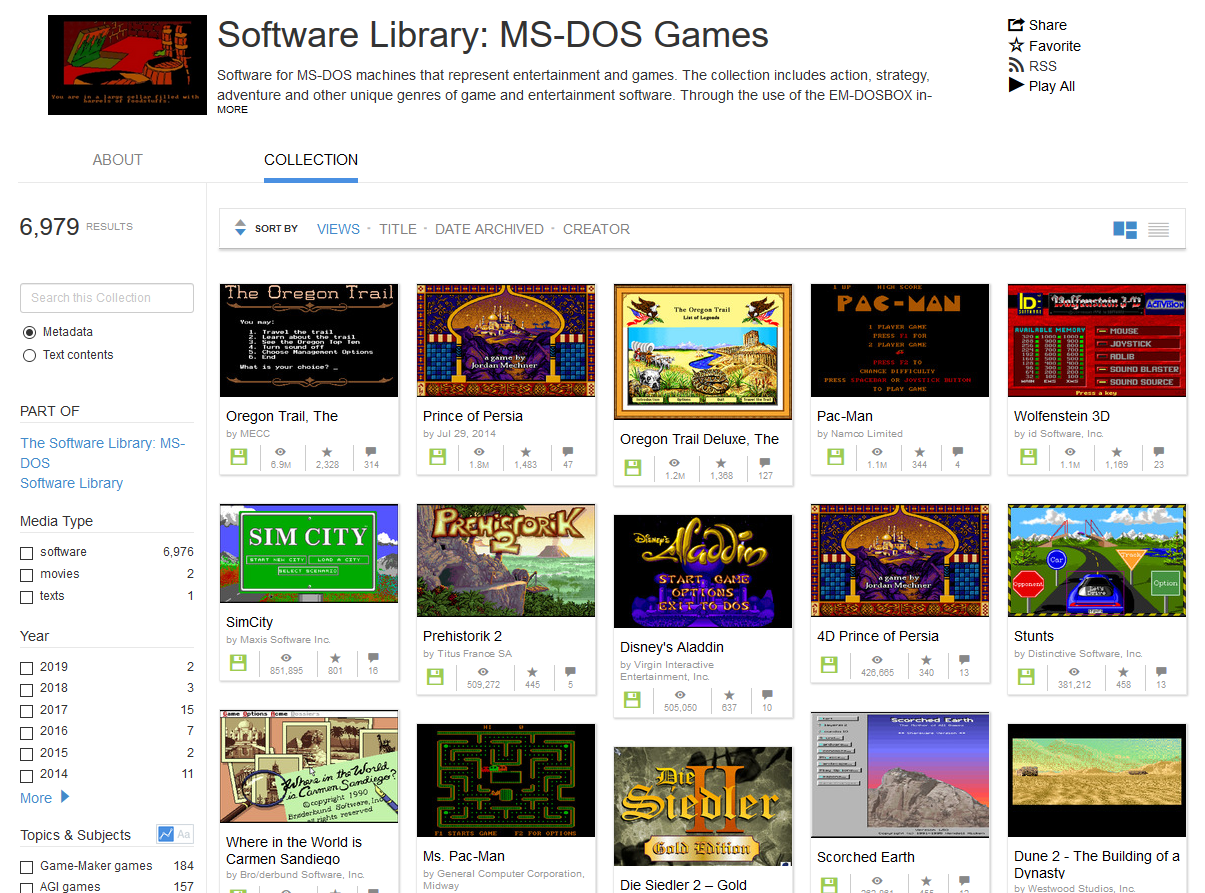Expand More years list
The height and width of the screenshot is (893, 1205).
pyautogui.click(x=45, y=798)
